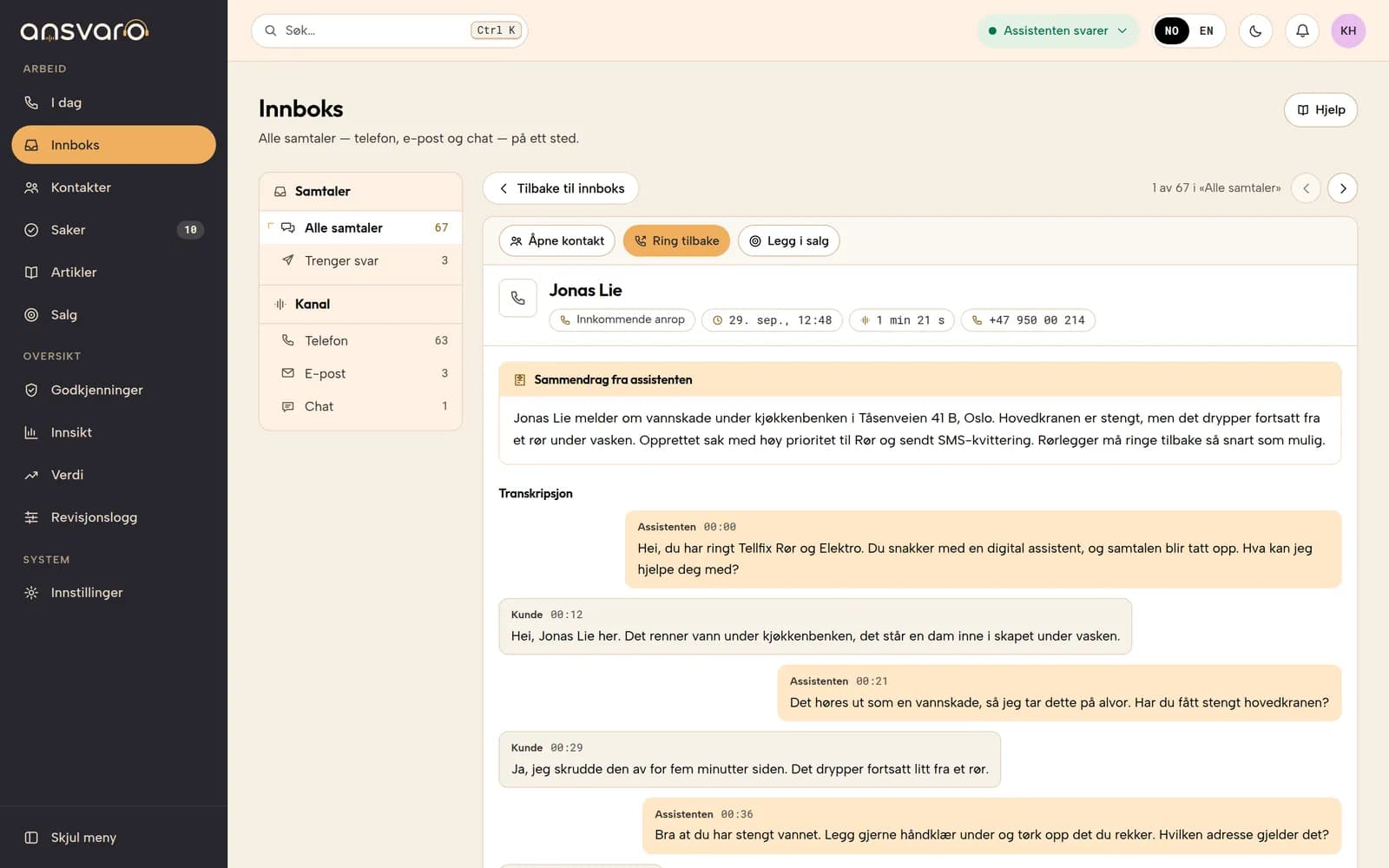Click the 1 min 21 s duration chip
The width and height of the screenshot is (1389, 868).
(902, 320)
